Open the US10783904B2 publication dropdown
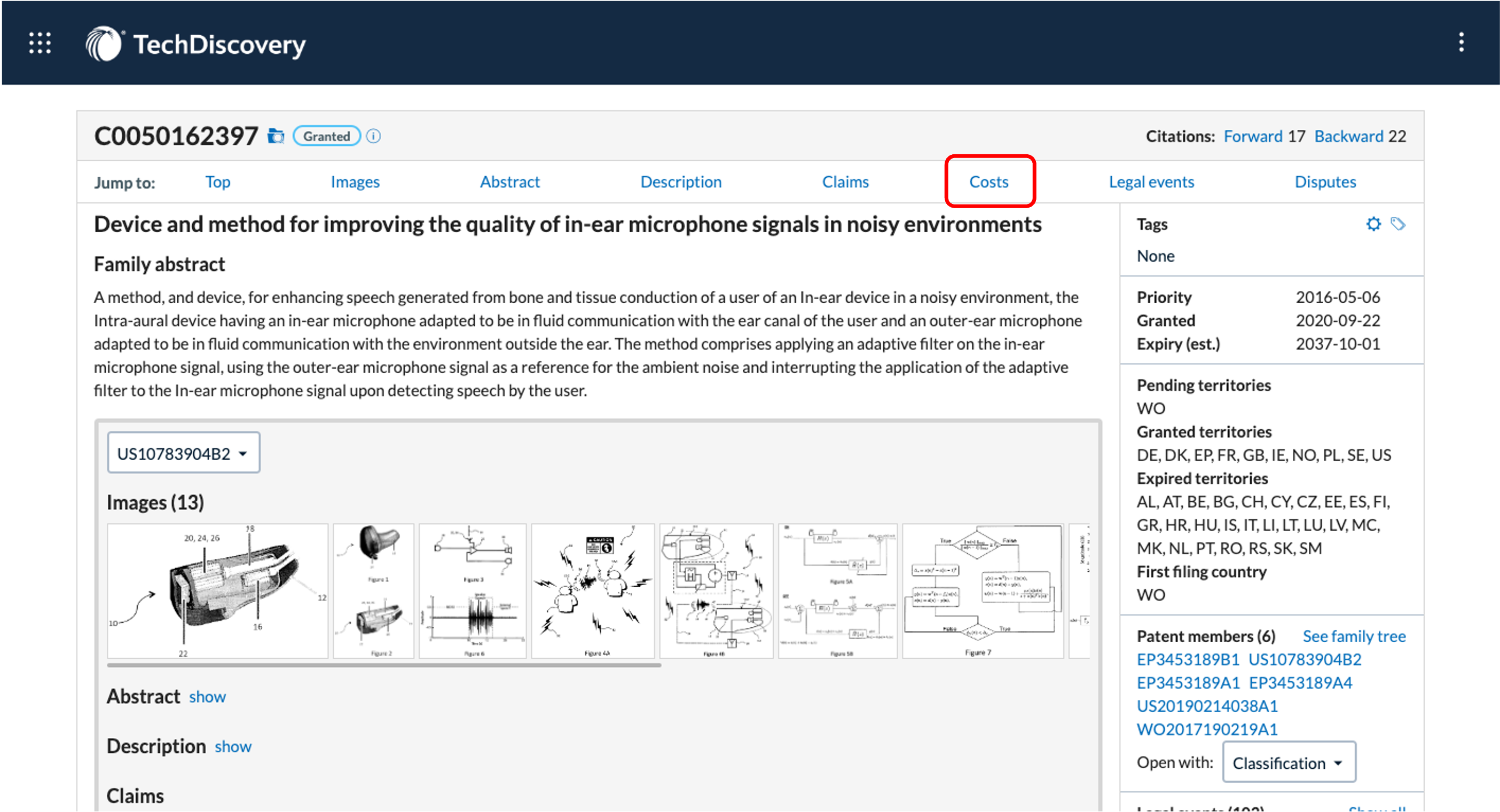The height and width of the screenshot is (812, 1500). click(183, 453)
